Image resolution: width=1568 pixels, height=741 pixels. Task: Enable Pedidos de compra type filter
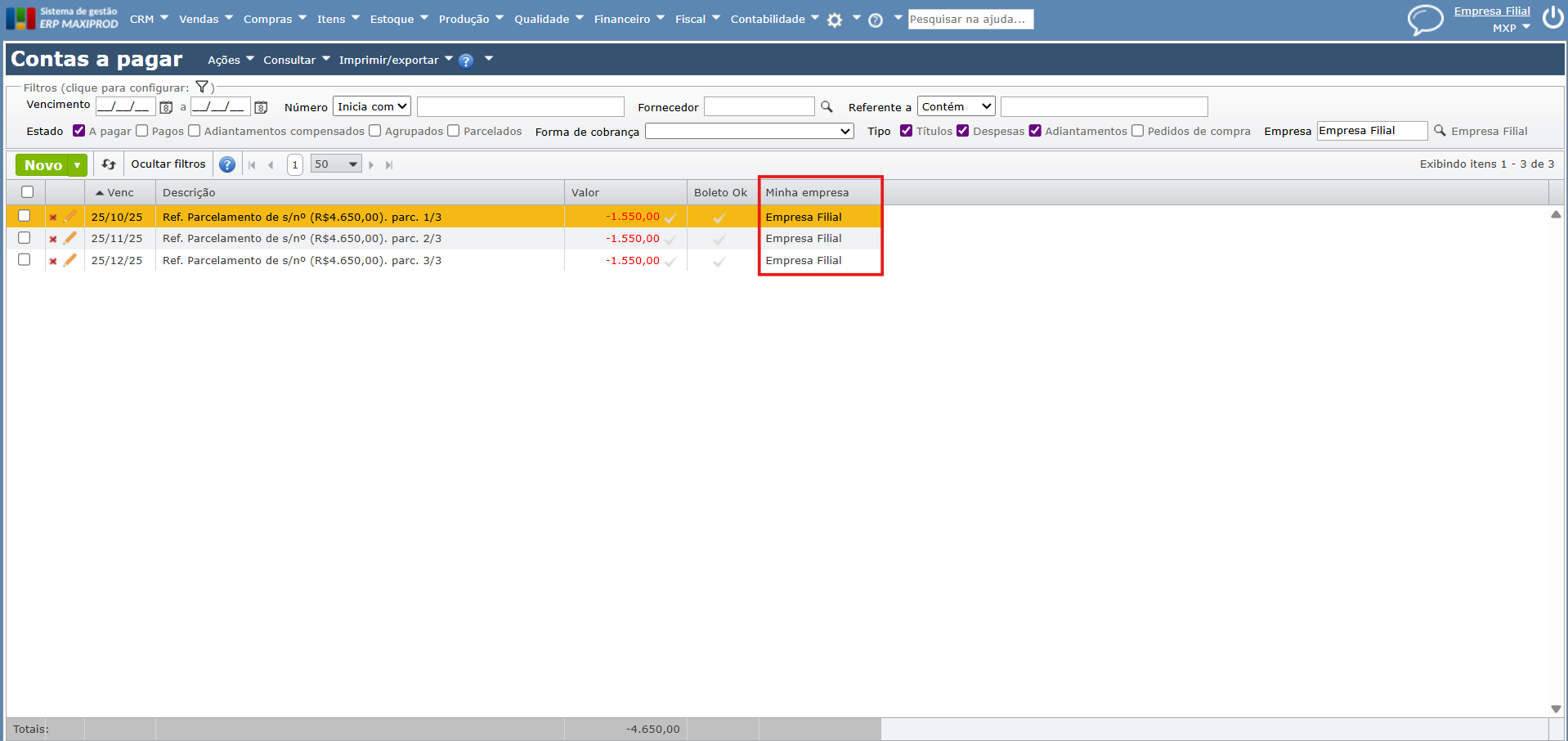1138,131
